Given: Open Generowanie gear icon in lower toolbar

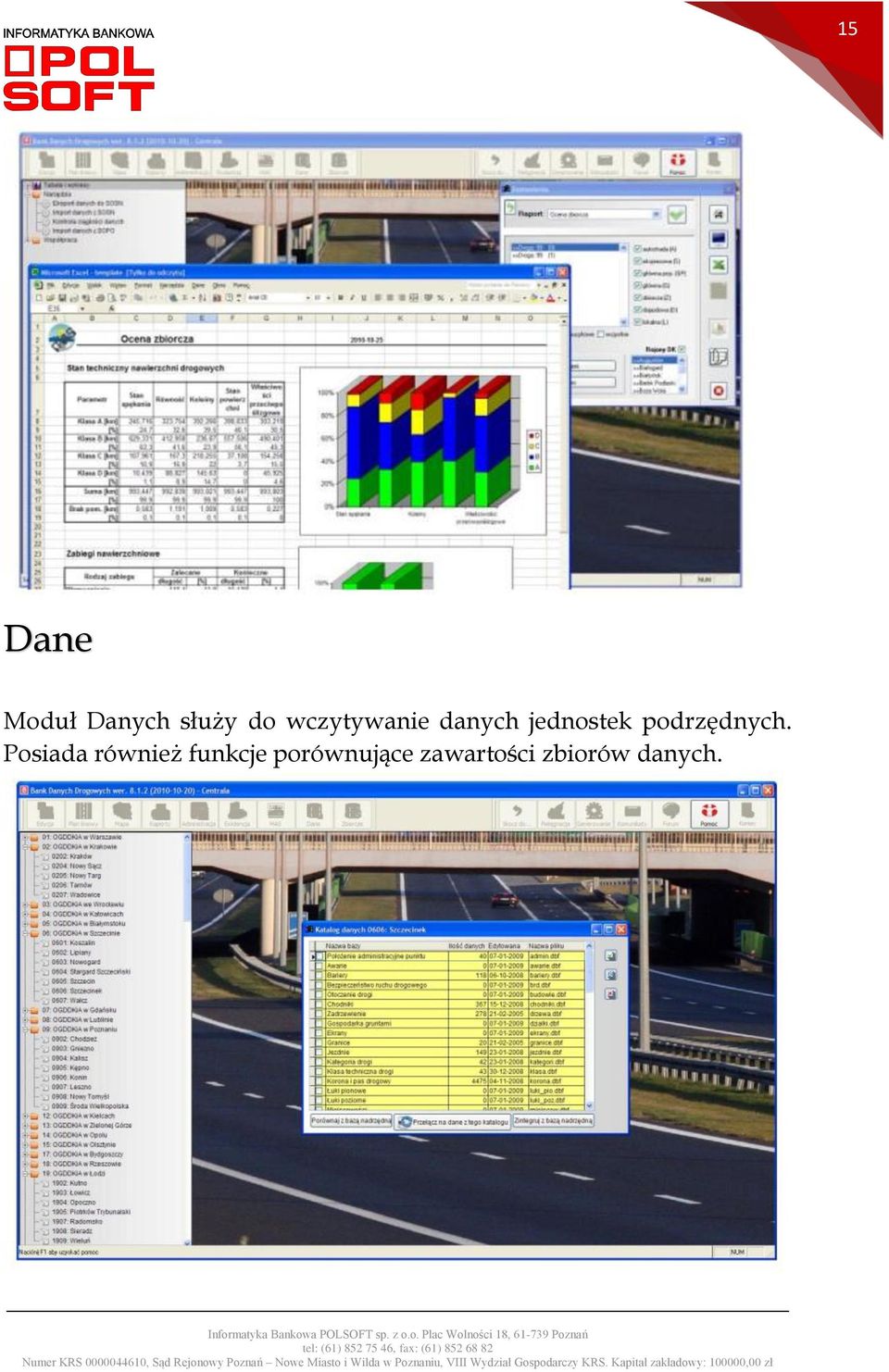Looking at the screenshot, I should [x=594, y=815].
